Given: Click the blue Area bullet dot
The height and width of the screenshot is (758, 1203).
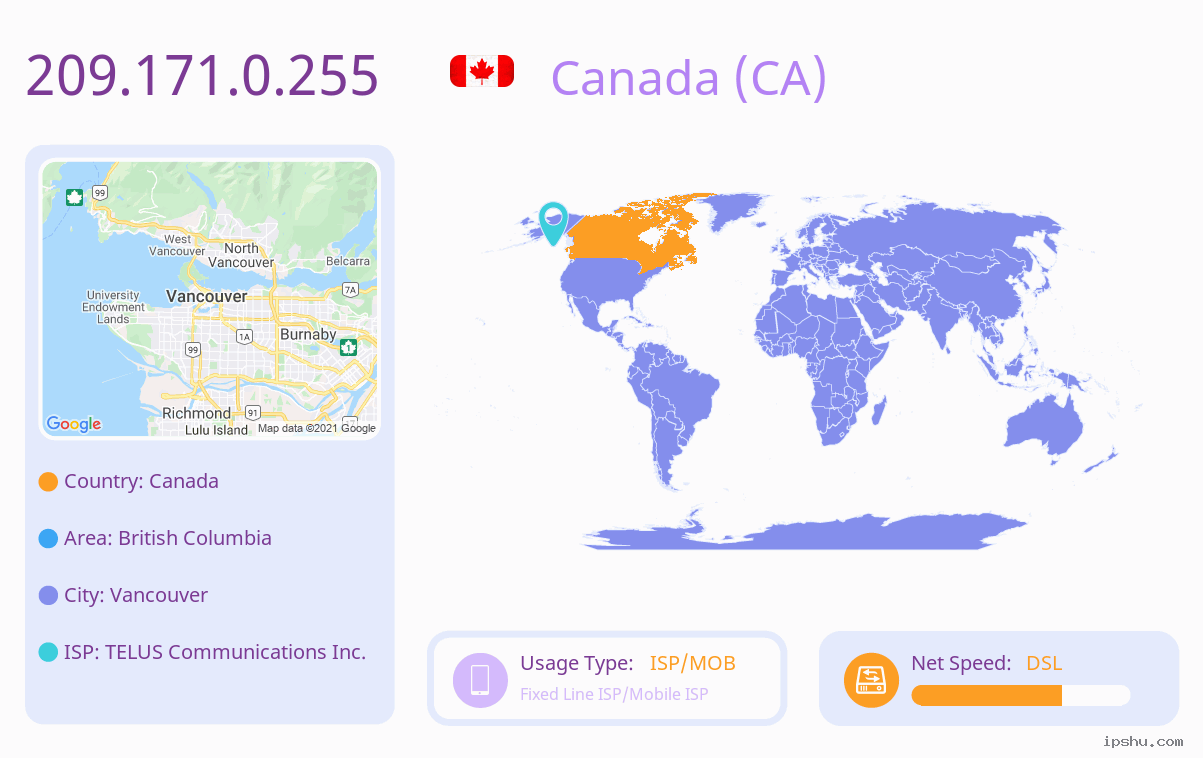Looking at the screenshot, I should (x=48, y=539).
